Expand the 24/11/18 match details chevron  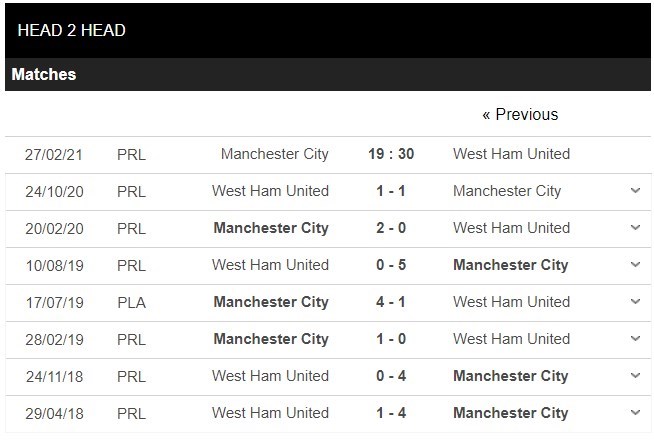[635, 376]
